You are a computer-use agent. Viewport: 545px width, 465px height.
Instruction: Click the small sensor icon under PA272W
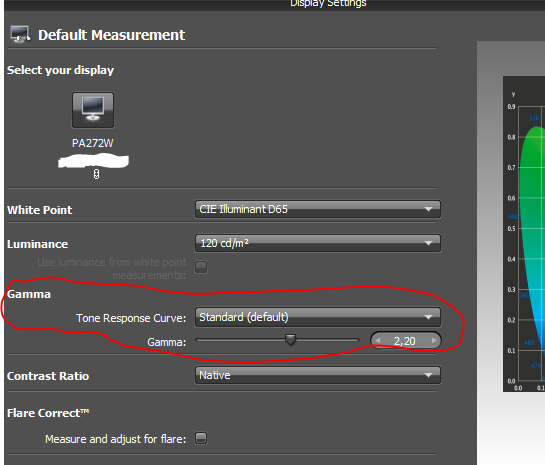pyautogui.click(x=96, y=174)
